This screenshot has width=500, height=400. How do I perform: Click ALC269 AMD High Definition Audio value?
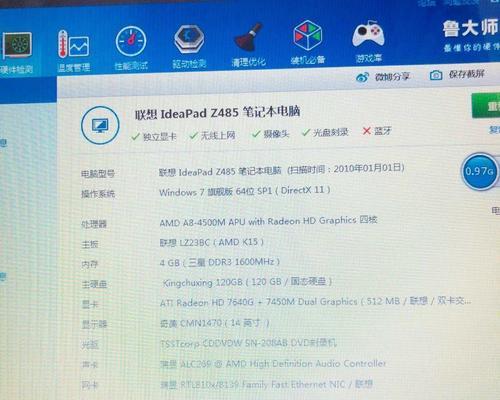click(x=273, y=363)
